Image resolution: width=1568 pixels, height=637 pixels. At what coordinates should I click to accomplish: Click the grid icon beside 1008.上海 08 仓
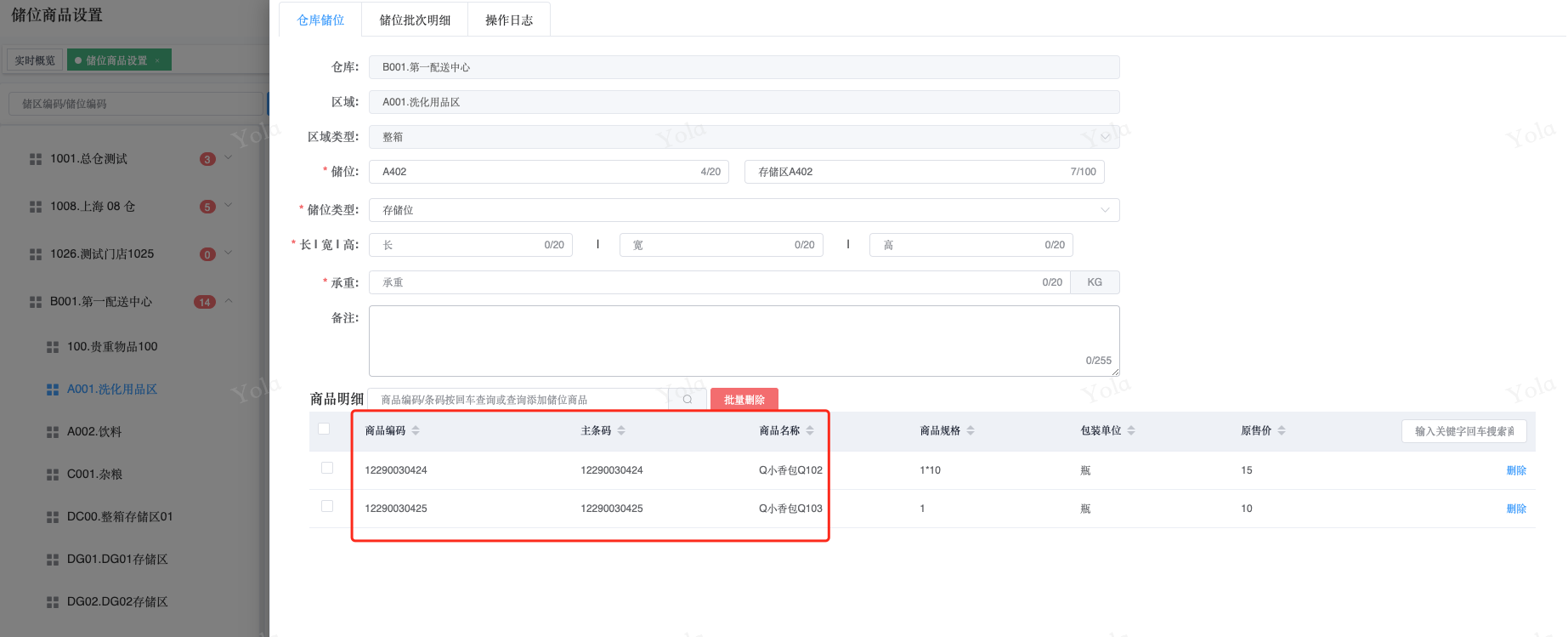[36, 207]
